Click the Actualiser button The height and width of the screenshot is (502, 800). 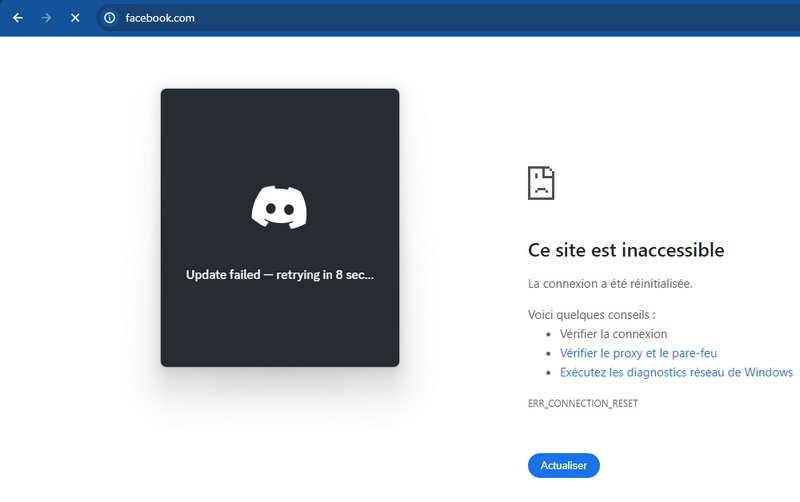(564, 465)
